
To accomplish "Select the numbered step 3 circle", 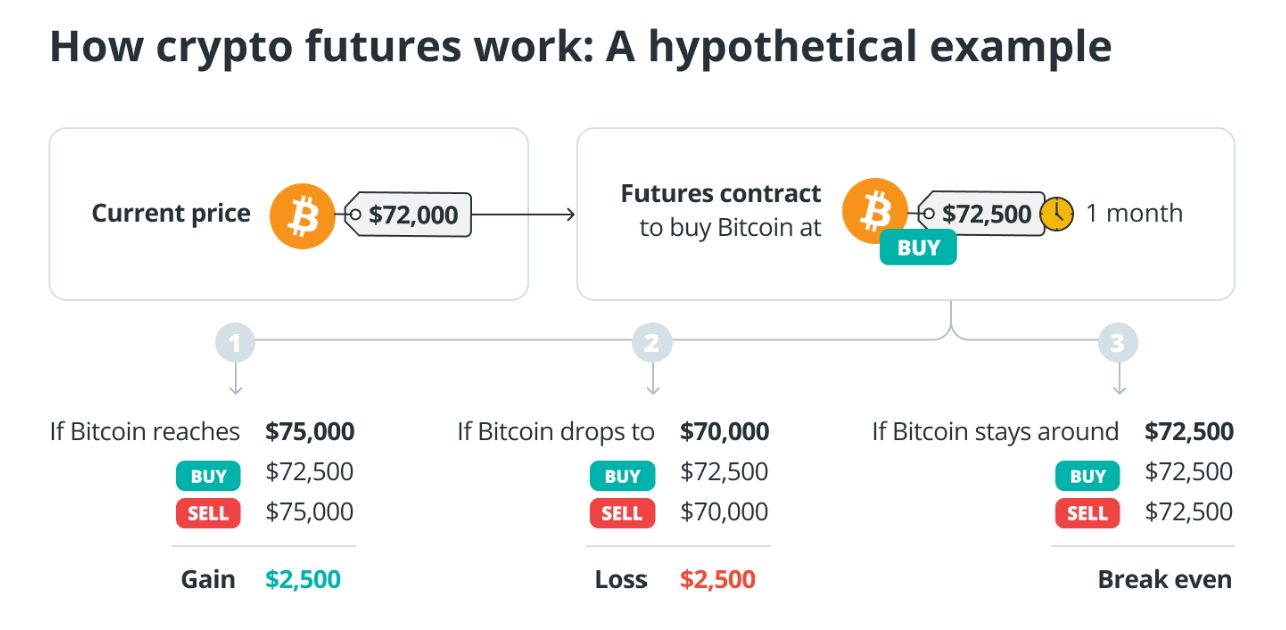I will (1118, 344).
